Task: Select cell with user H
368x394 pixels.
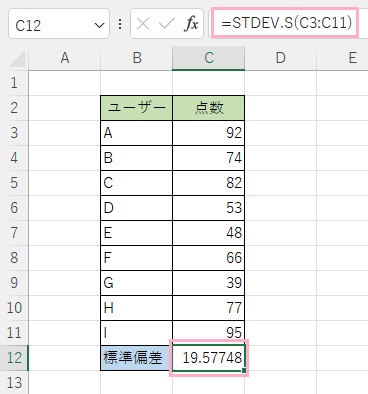Action: click(136, 308)
